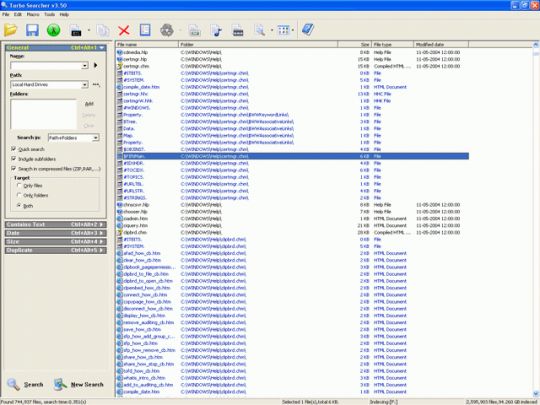Screen dimensions: 540x405
Task: Expand the Date panel
Action: 56,233
